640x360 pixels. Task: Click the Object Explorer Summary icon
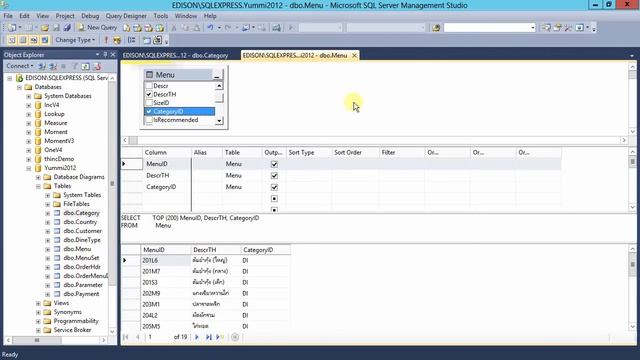pyautogui.click(x=97, y=66)
